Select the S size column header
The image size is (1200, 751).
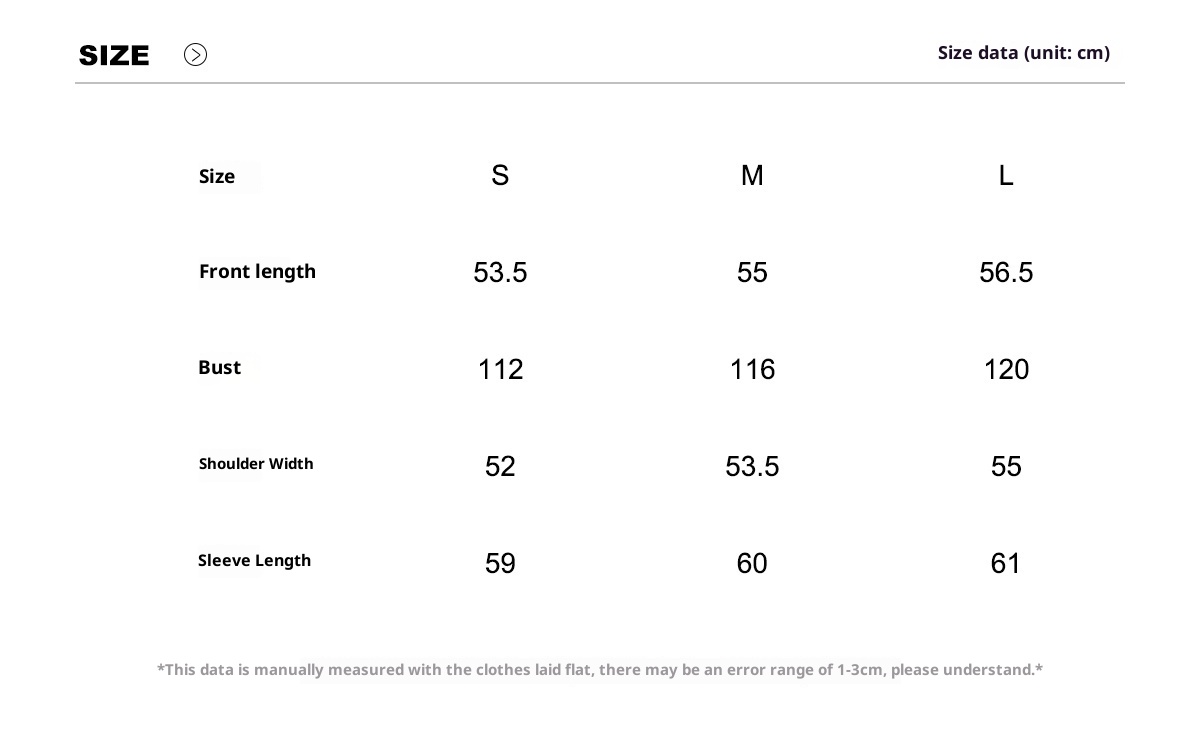coord(500,176)
